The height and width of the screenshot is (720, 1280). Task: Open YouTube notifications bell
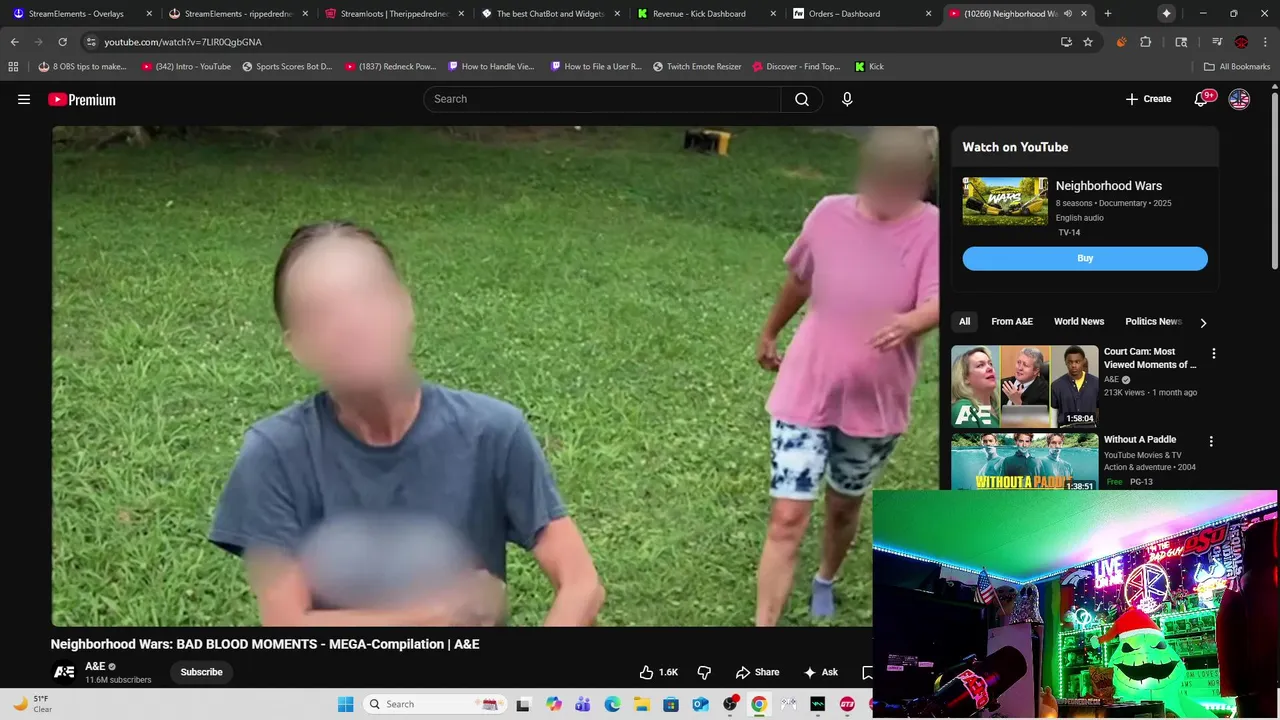click(x=1201, y=99)
